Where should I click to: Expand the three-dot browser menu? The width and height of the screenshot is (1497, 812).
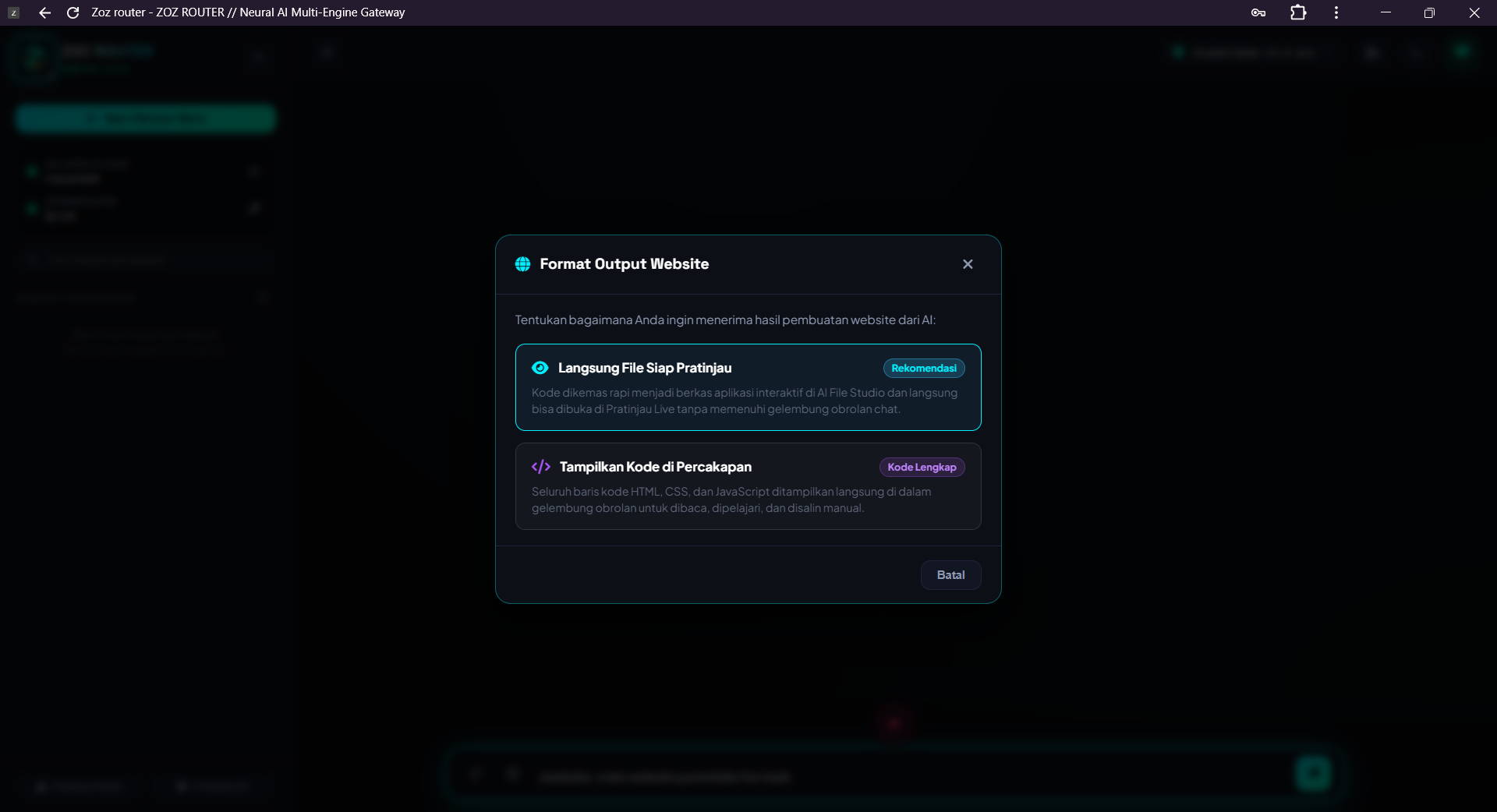coord(1336,12)
